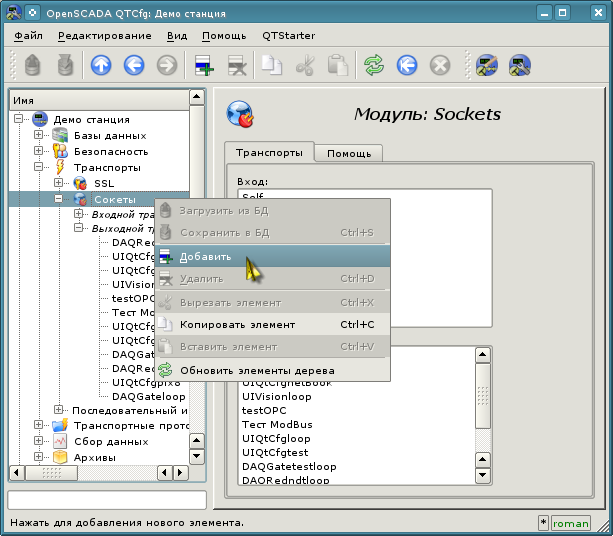
Task: Click the up-arrow navigation toolbar icon
Action: pos(101,66)
